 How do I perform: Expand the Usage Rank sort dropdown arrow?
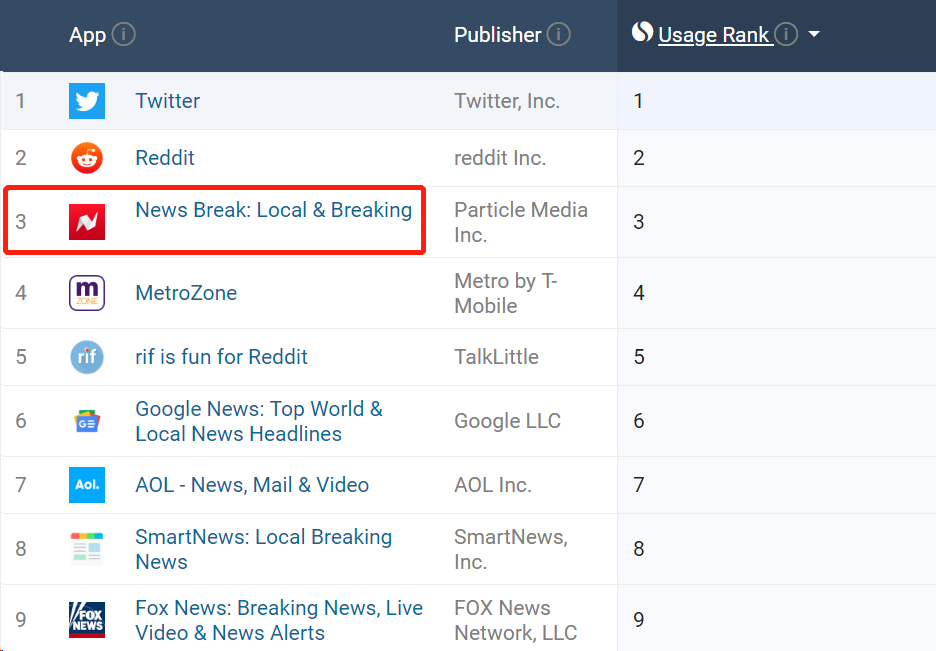pos(814,35)
